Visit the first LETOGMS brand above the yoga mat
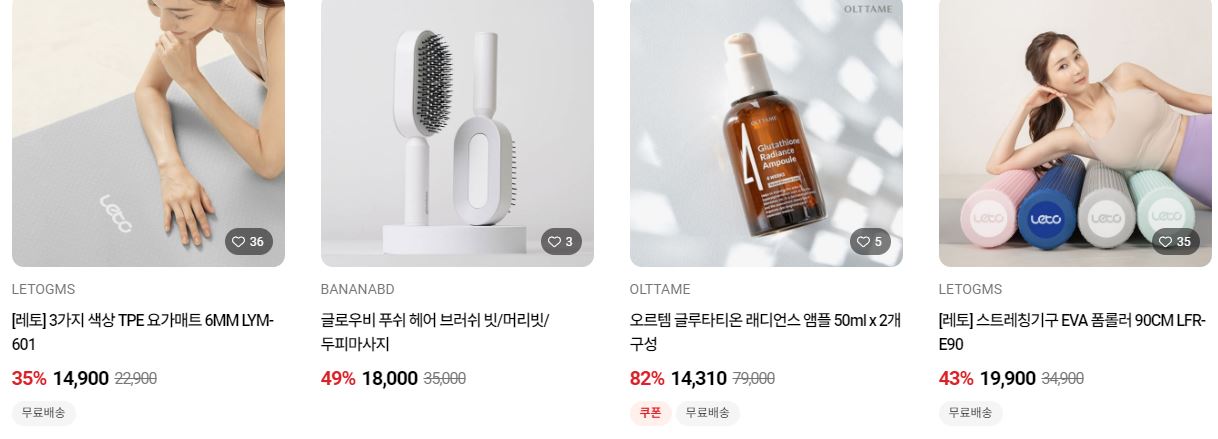Screen dimensions: 1218x439 coord(43,290)
